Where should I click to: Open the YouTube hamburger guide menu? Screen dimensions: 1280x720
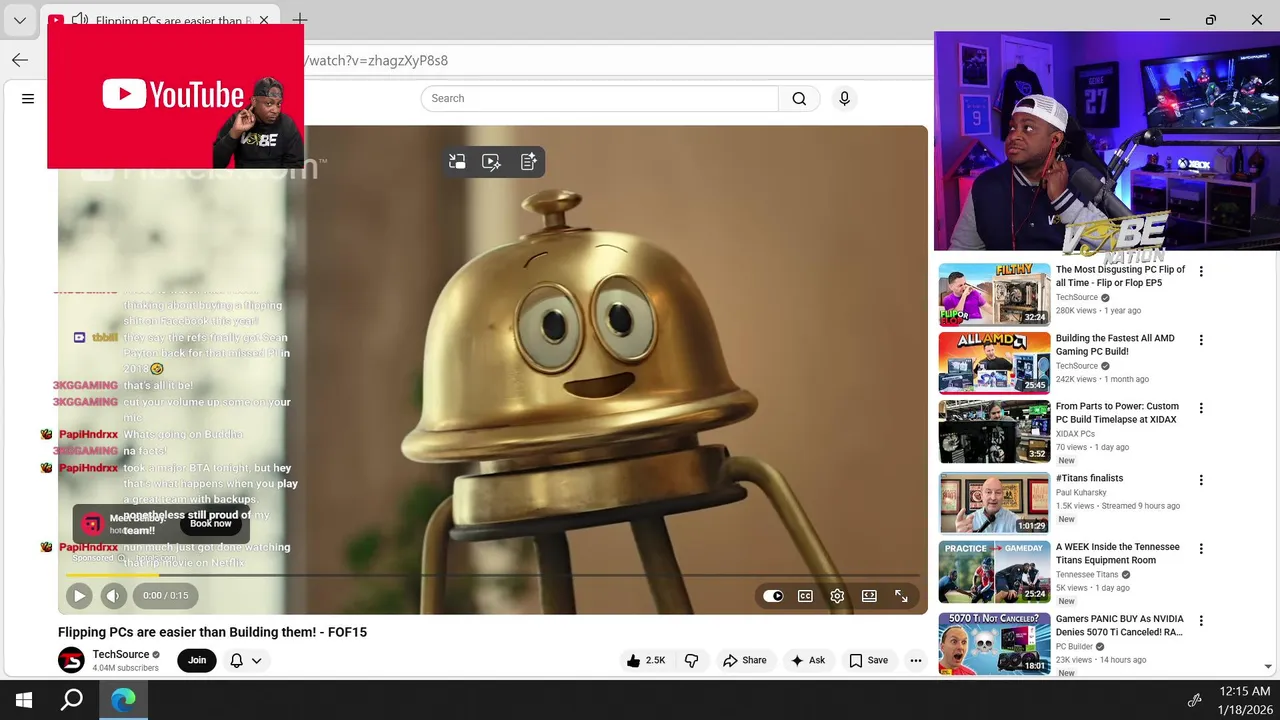pos(28,98)
